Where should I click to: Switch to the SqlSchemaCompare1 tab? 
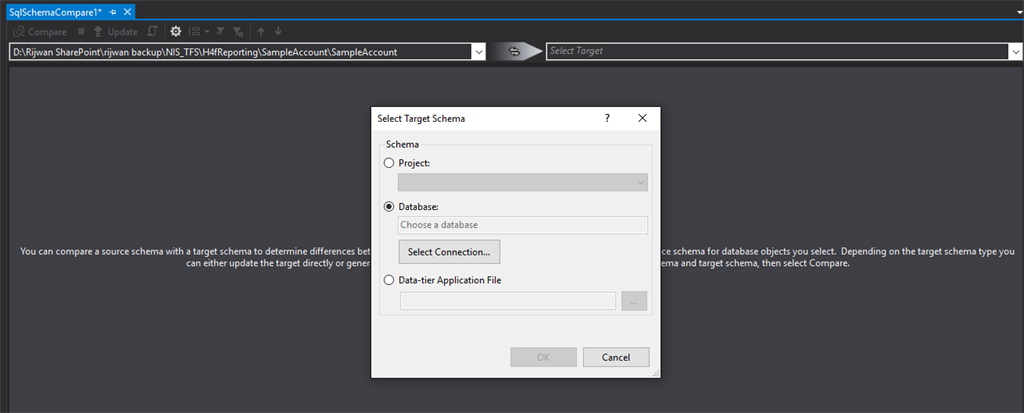click(56, 12)
